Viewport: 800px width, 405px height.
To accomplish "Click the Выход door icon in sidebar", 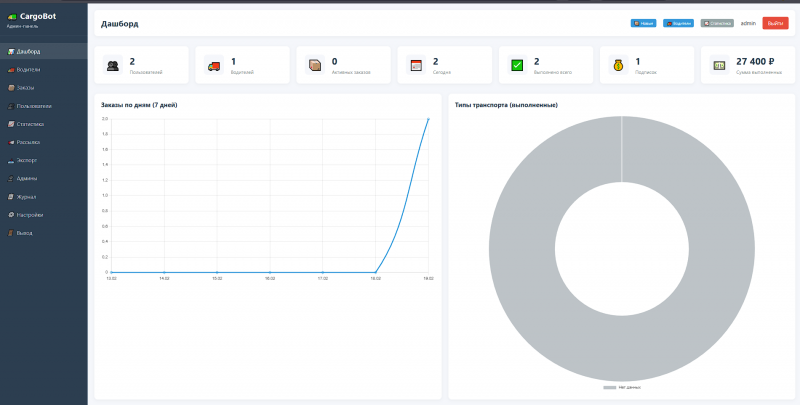I will pyautogui.click(x=11, y=233).
